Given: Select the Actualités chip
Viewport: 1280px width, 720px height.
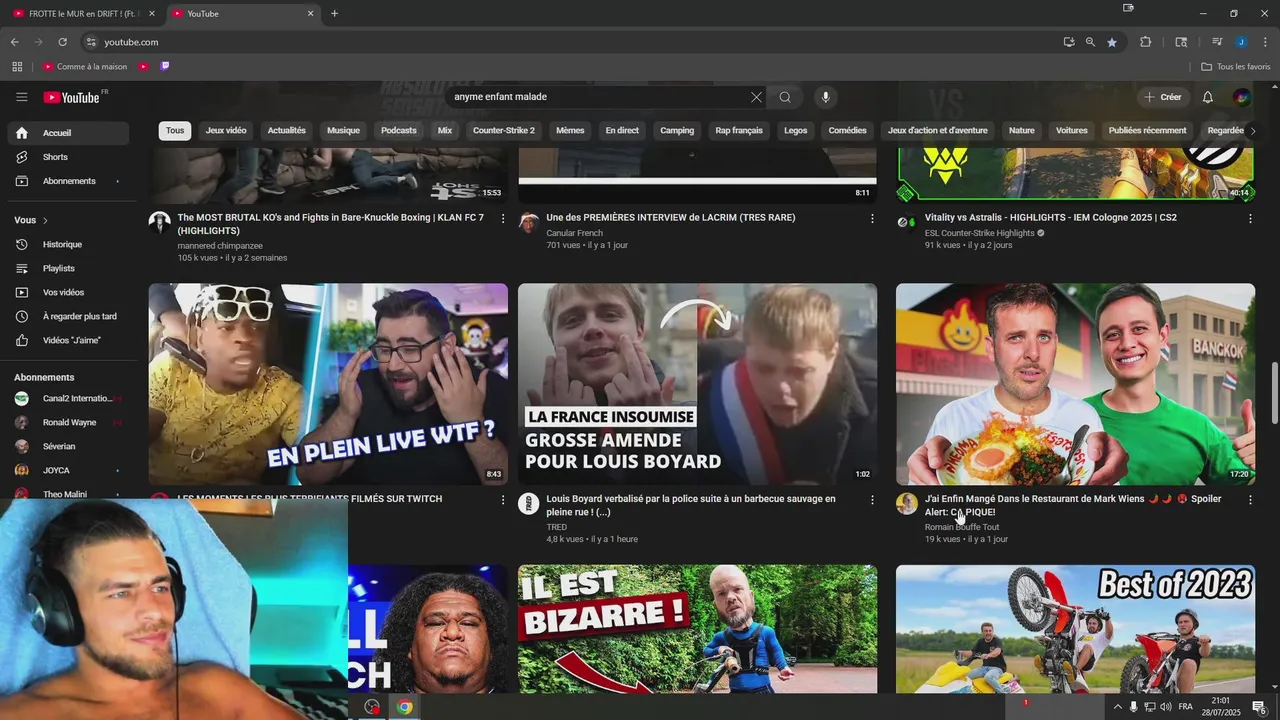Looking at the screenshot, I should [x=287, y=130].
